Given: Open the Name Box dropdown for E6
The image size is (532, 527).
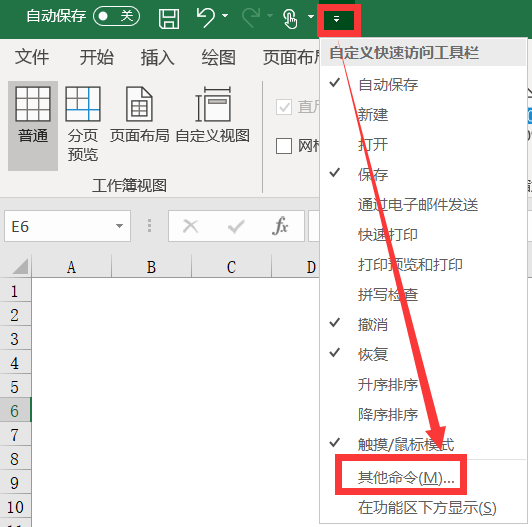Looking at the screenshot, I should pyautogui.click(x=119, y=226).
